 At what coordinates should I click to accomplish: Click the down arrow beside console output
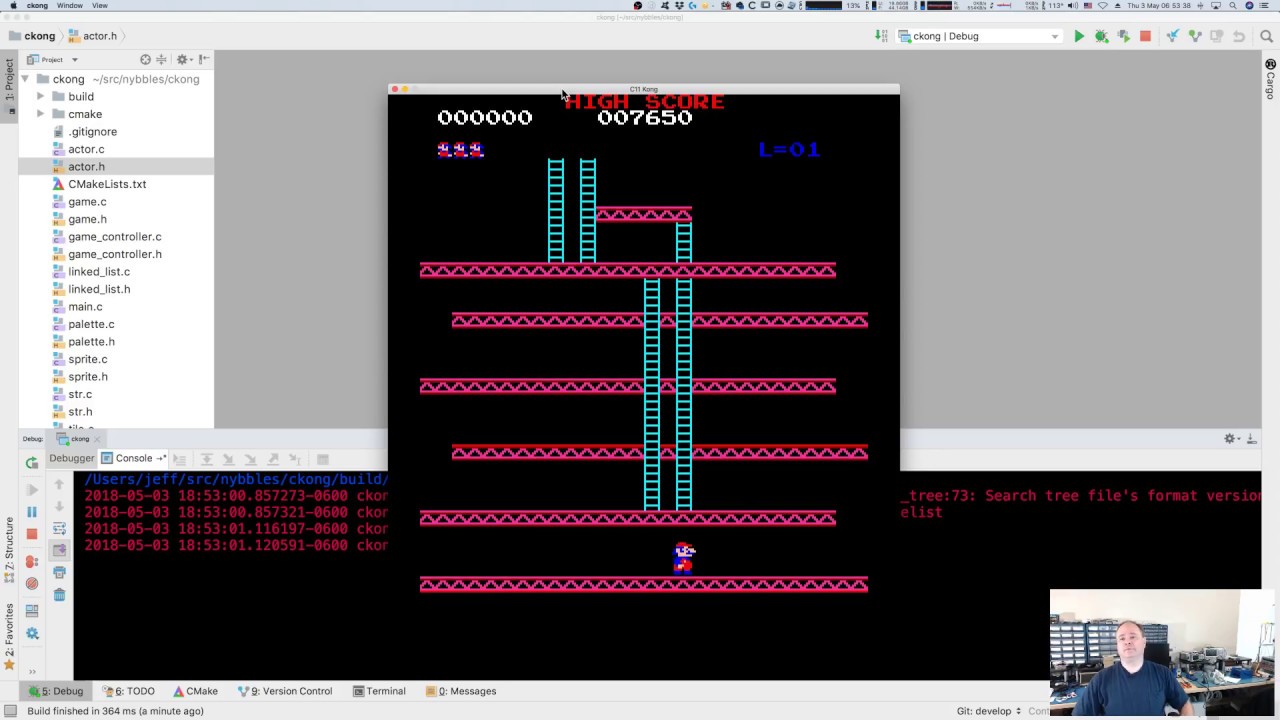pyautogui.click(x=59, y=506)
